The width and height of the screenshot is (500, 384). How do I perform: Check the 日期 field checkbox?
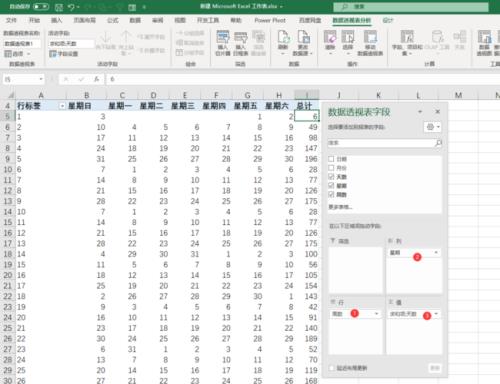pos(331,159)
